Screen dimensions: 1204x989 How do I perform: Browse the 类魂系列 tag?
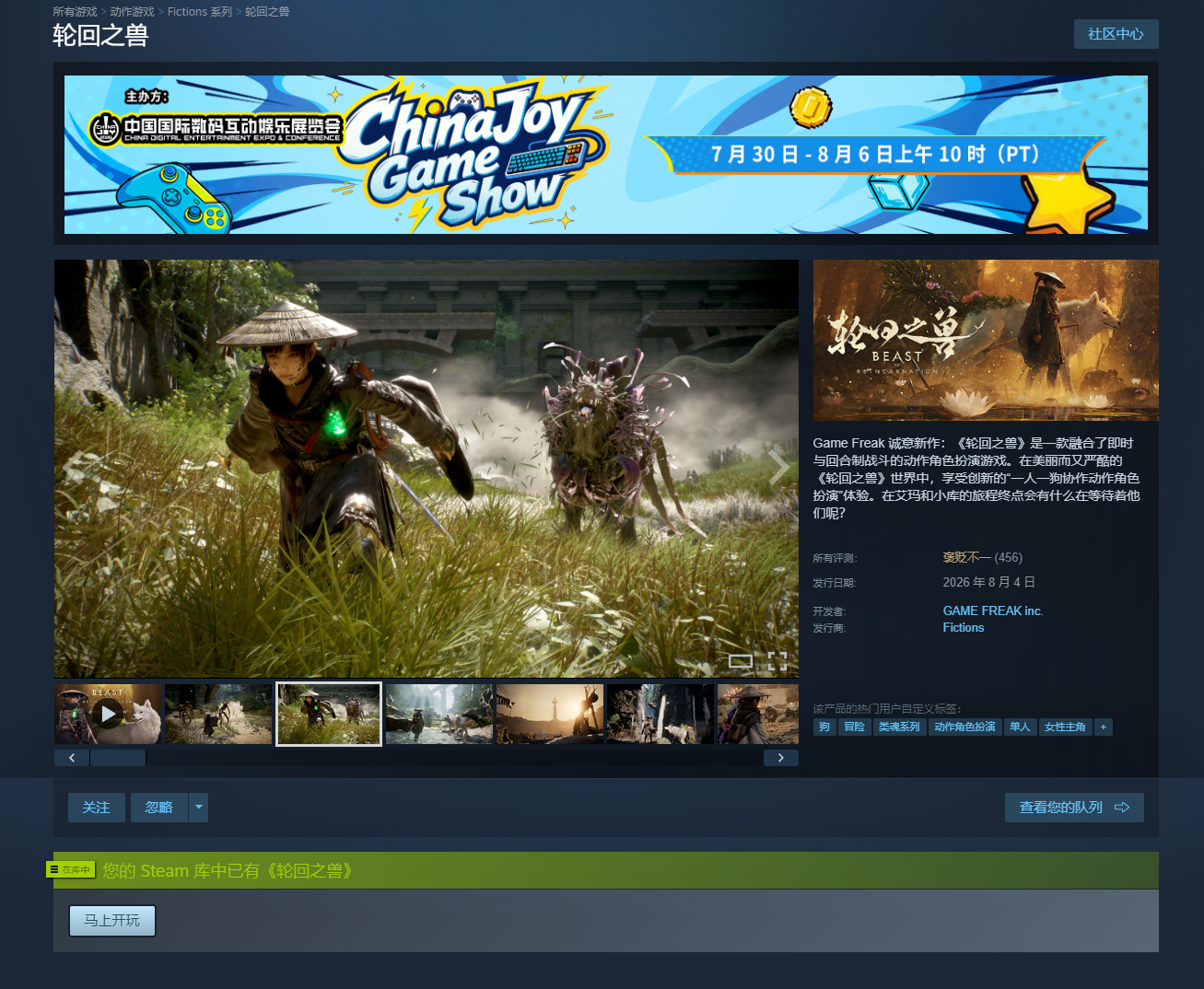(x=899, y=727)
